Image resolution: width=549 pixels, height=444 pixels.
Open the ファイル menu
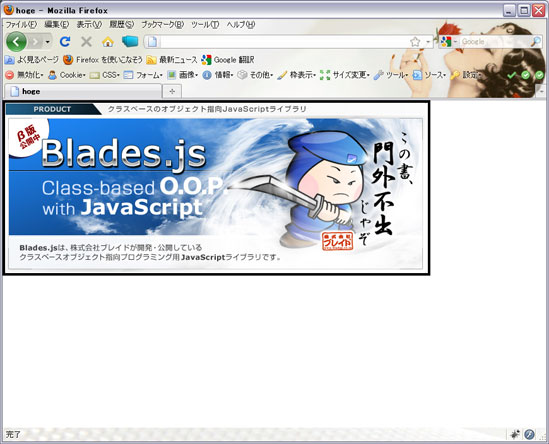tap(21, 25)
